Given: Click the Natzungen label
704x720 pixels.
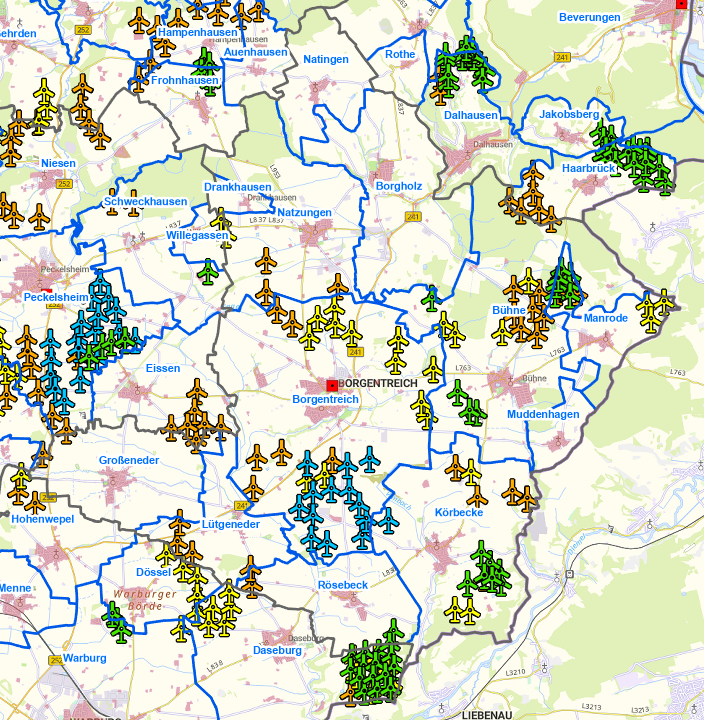Looking at the screenshot, I should point(304,213).
